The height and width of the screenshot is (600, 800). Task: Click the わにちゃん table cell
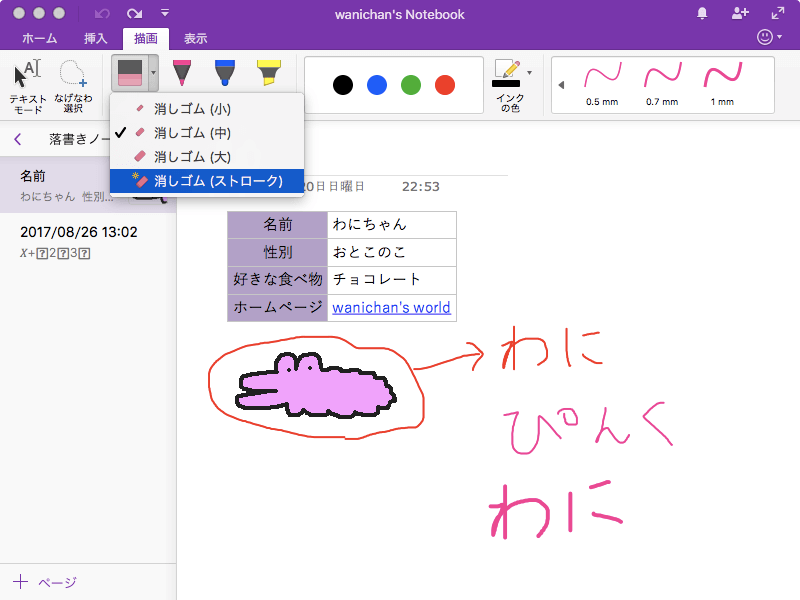point(392,224)
